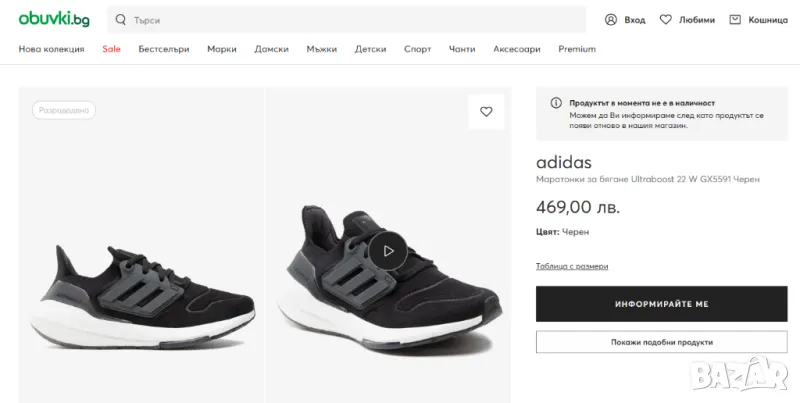Browse the Спорт category

[x=417, y=49]
